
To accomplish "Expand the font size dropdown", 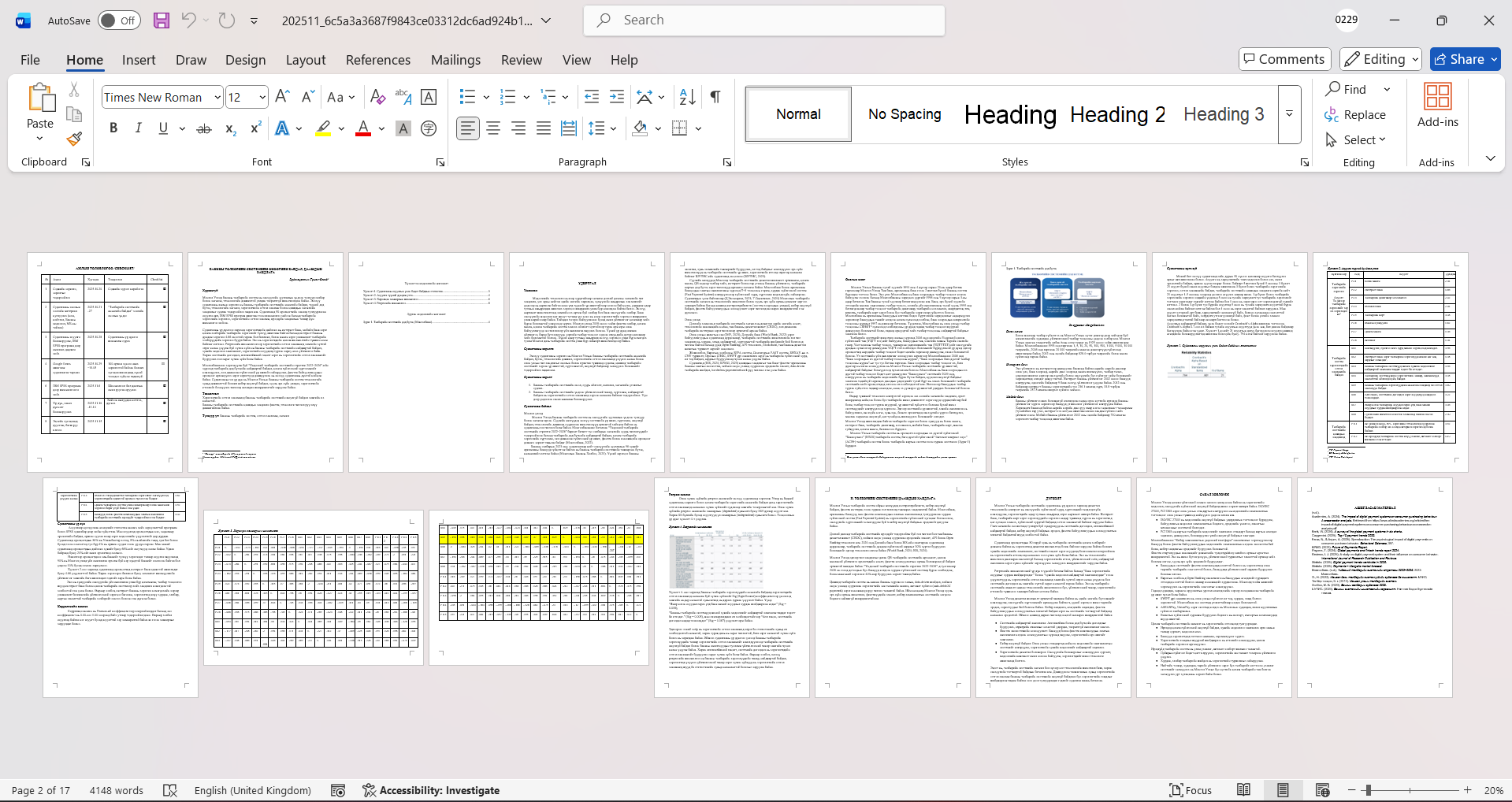I will pos(262,98).
